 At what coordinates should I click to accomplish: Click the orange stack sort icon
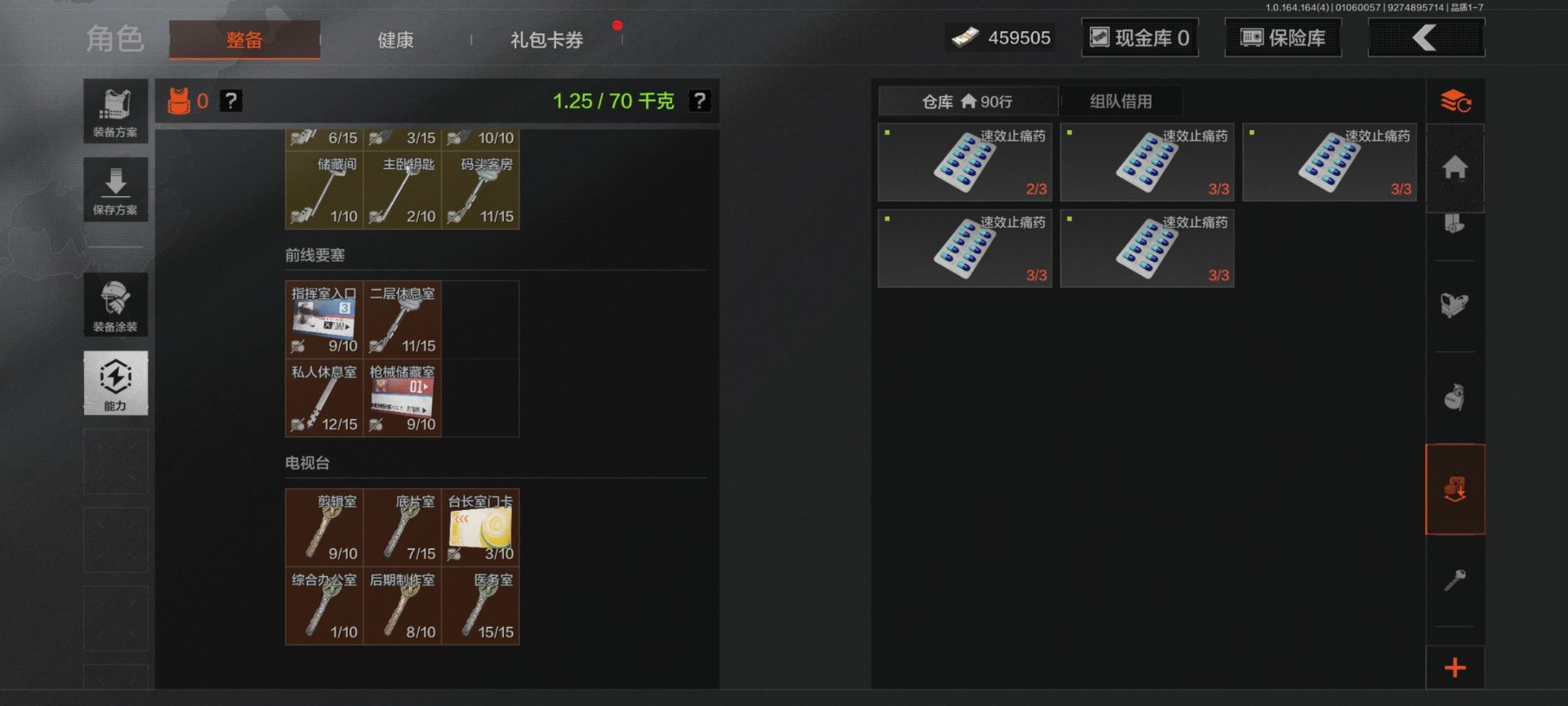pyautogui.click(x=1455, y=101)
